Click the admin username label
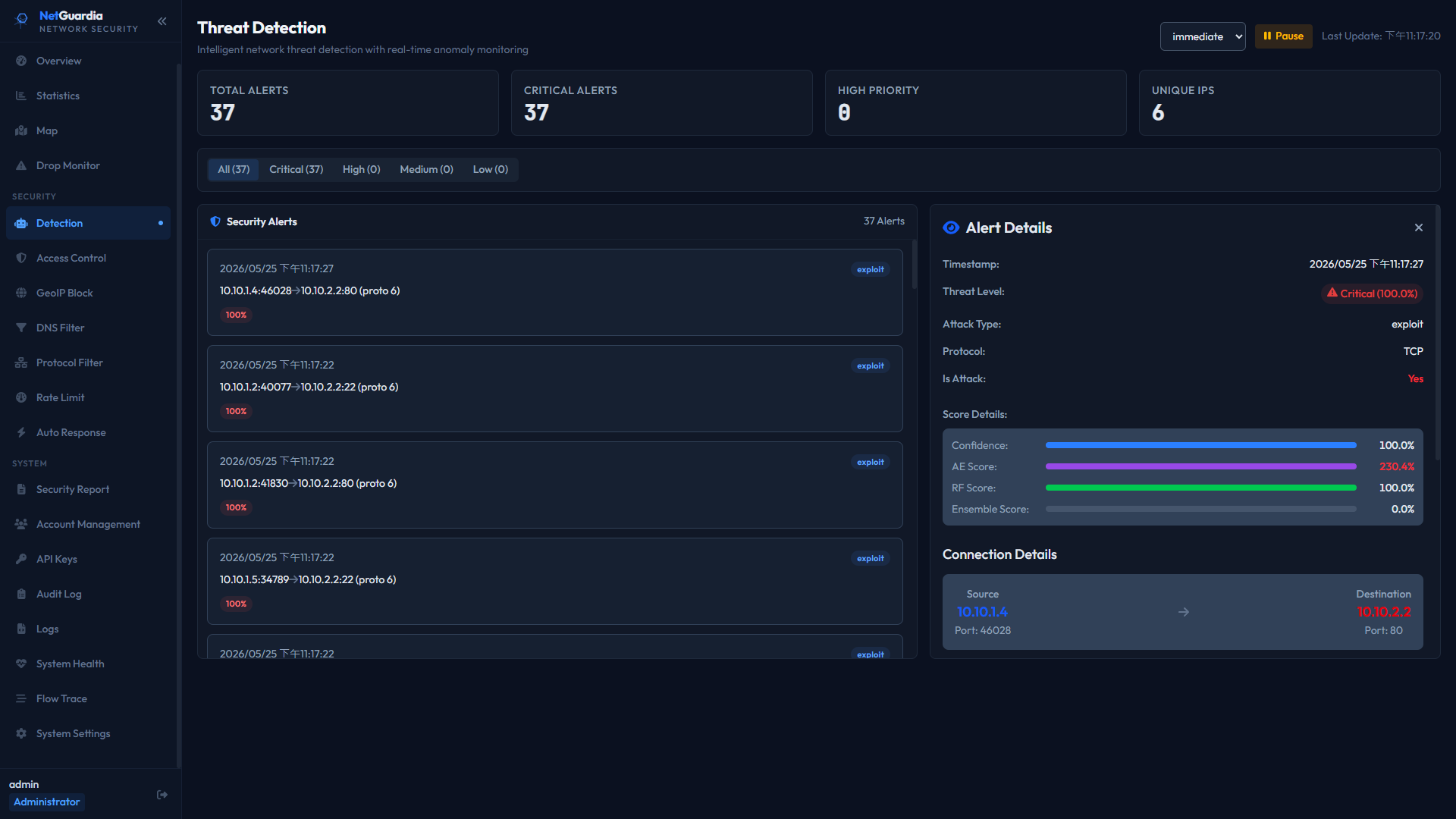Screen dimensions: 1456x819 [x=24, y=784]
